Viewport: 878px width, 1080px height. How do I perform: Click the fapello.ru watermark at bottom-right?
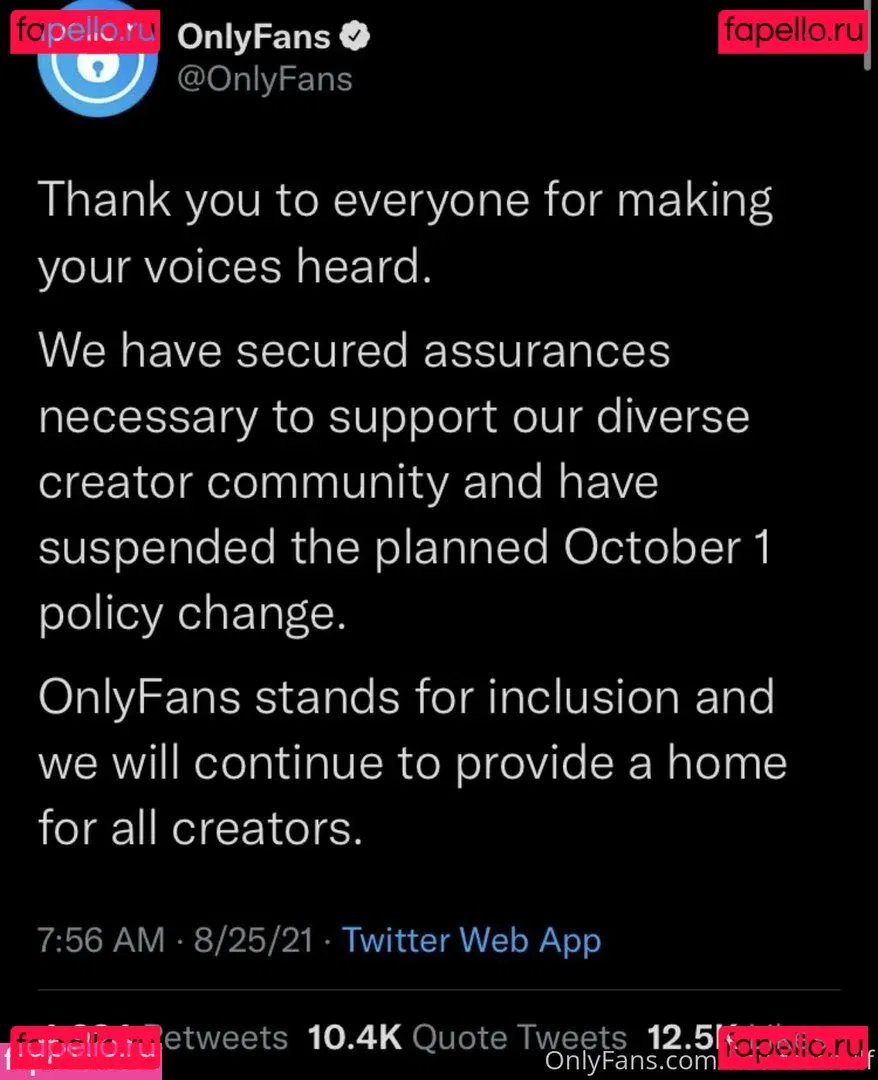tap(792, 1043)
